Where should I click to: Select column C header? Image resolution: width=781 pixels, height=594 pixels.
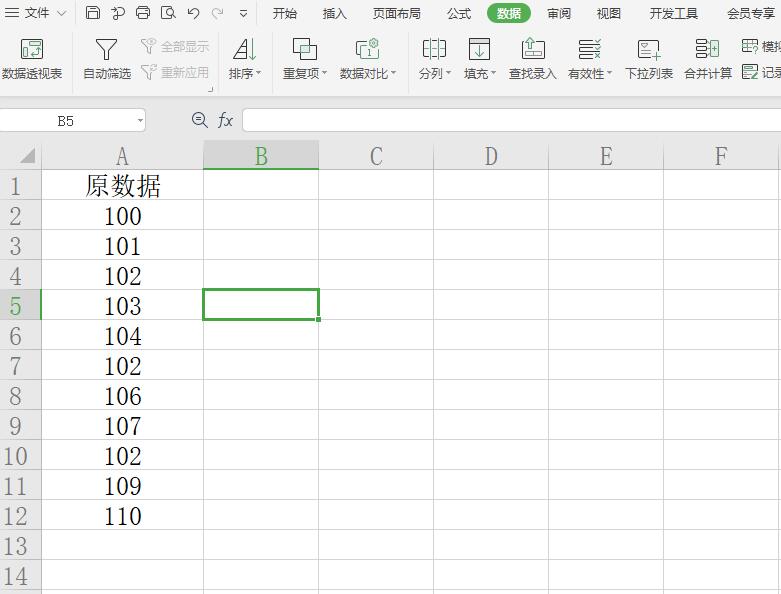point(376,156)
